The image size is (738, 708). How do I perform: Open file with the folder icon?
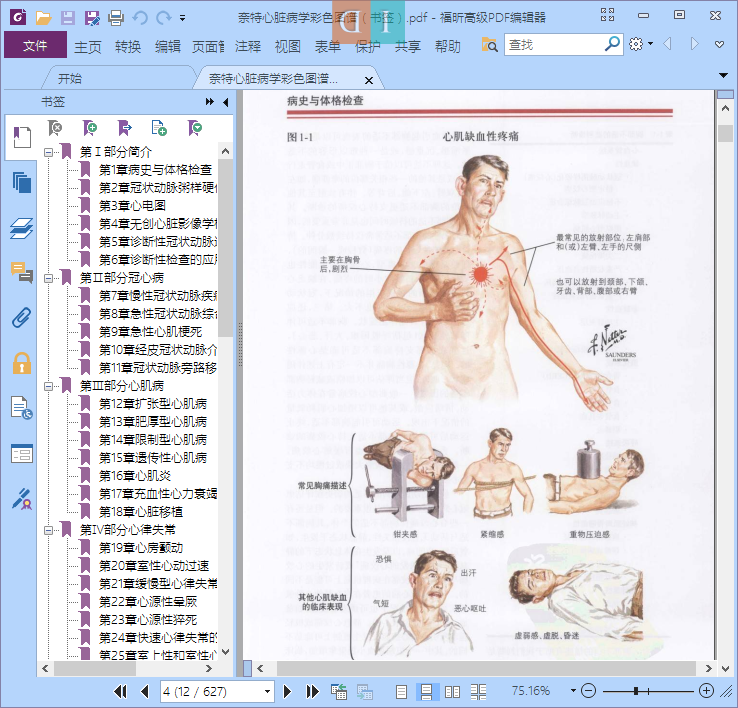coord(43,18)
